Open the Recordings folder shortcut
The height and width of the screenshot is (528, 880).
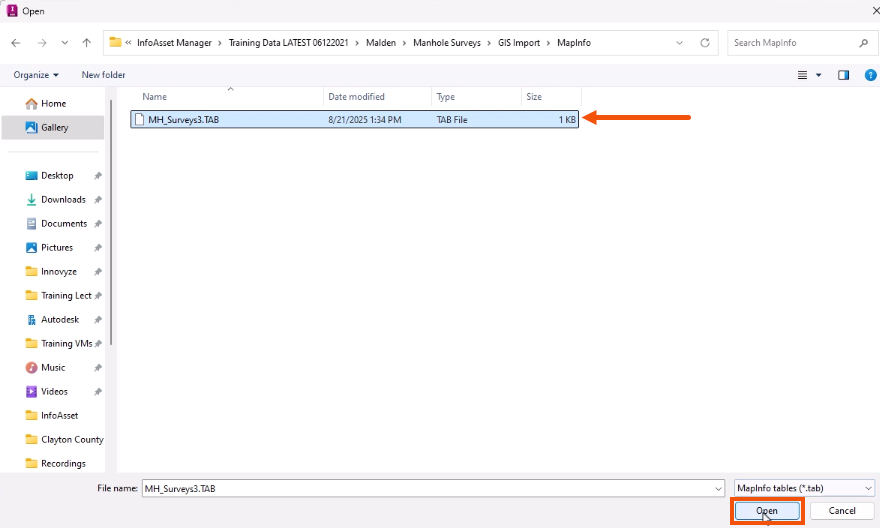63,463
